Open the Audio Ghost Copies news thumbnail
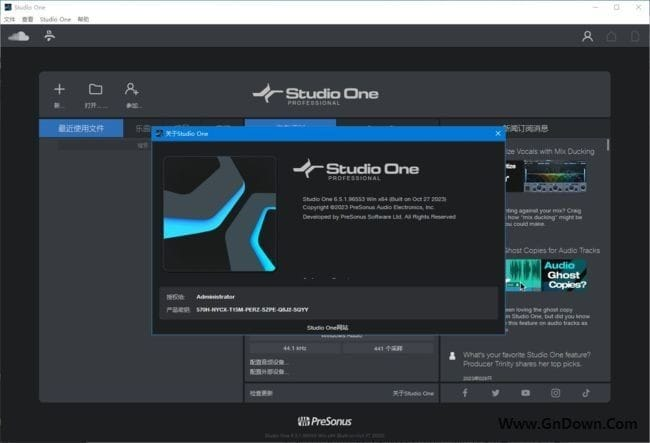 coord(537,276)
